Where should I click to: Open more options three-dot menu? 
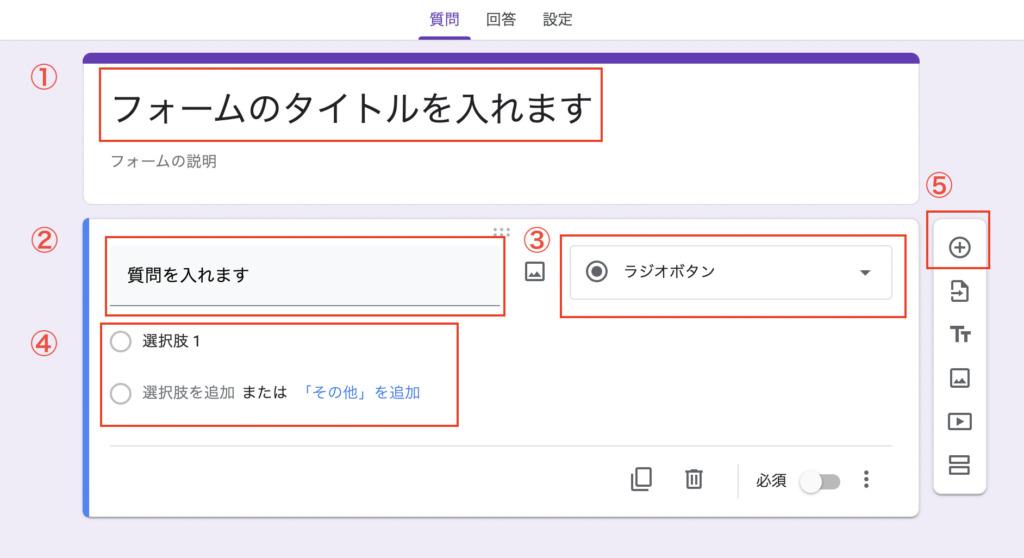point(866,479)
